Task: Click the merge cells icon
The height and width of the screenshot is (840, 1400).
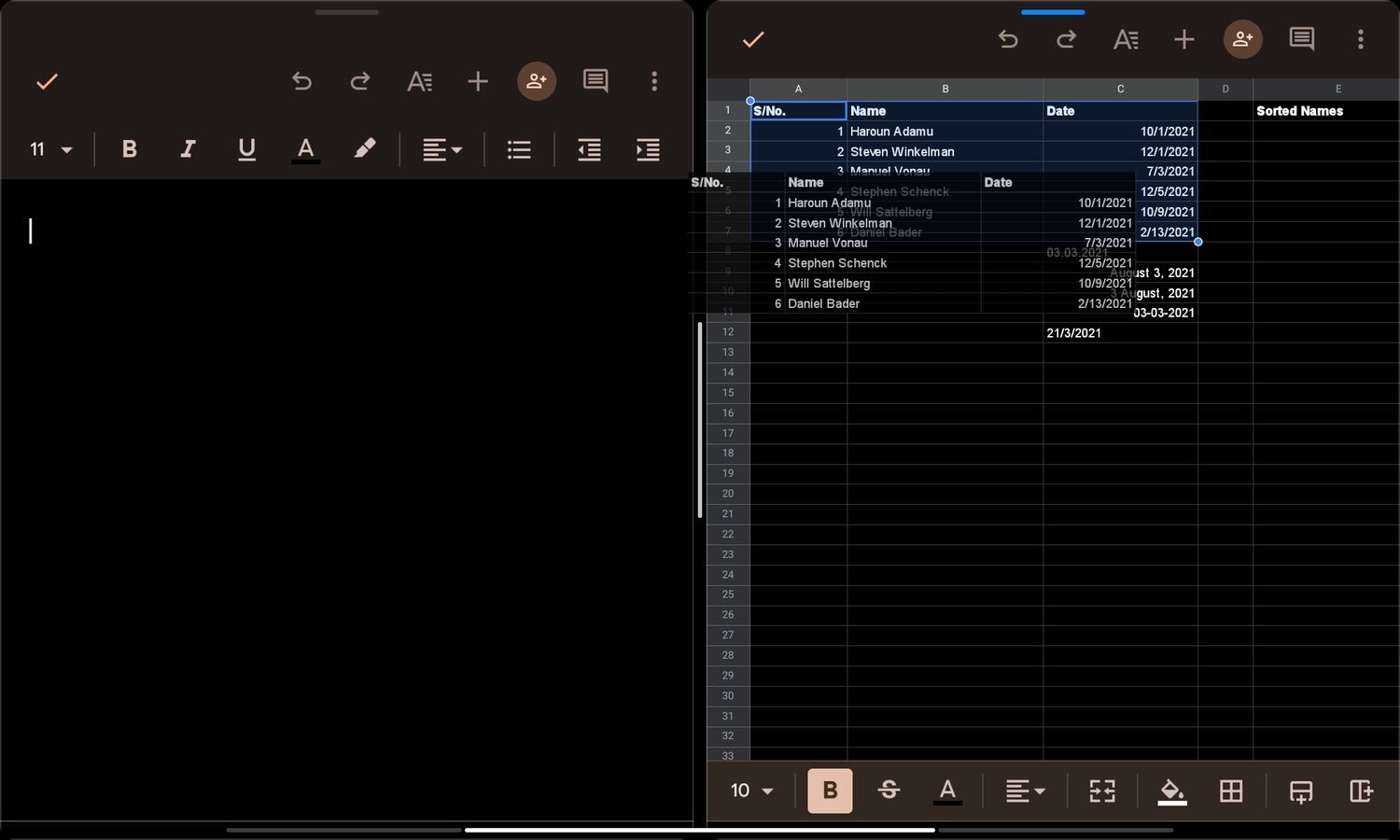Action: (1102, 791)
